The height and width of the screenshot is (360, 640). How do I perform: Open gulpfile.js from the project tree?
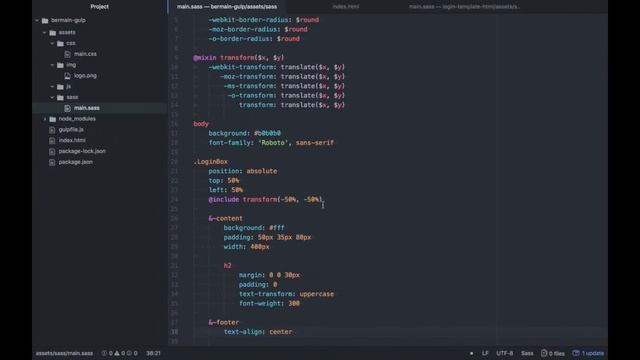tap(71, 129)
